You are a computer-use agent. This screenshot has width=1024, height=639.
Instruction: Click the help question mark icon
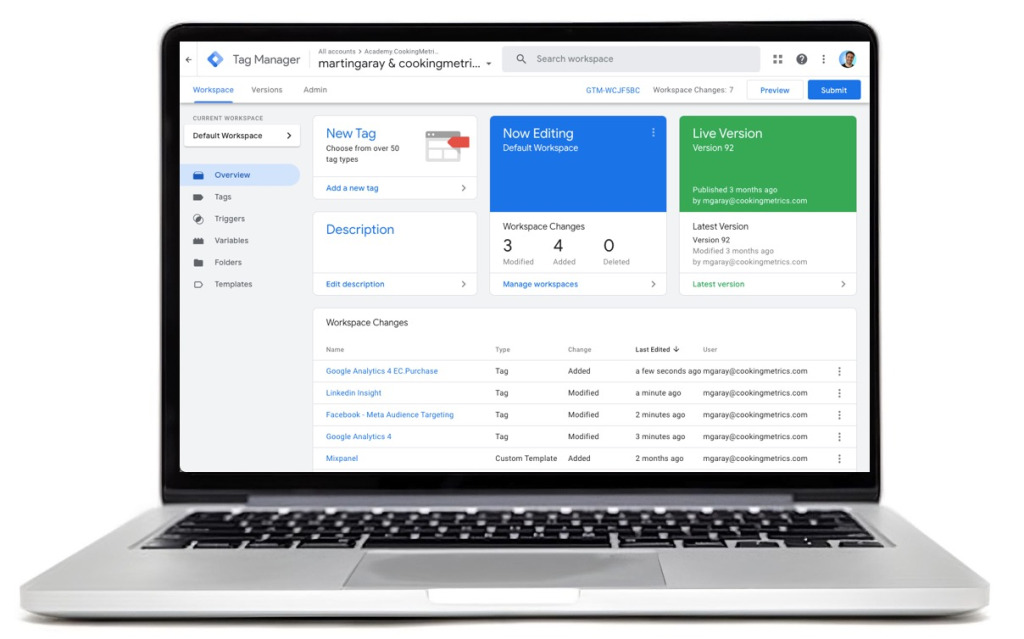801,58
